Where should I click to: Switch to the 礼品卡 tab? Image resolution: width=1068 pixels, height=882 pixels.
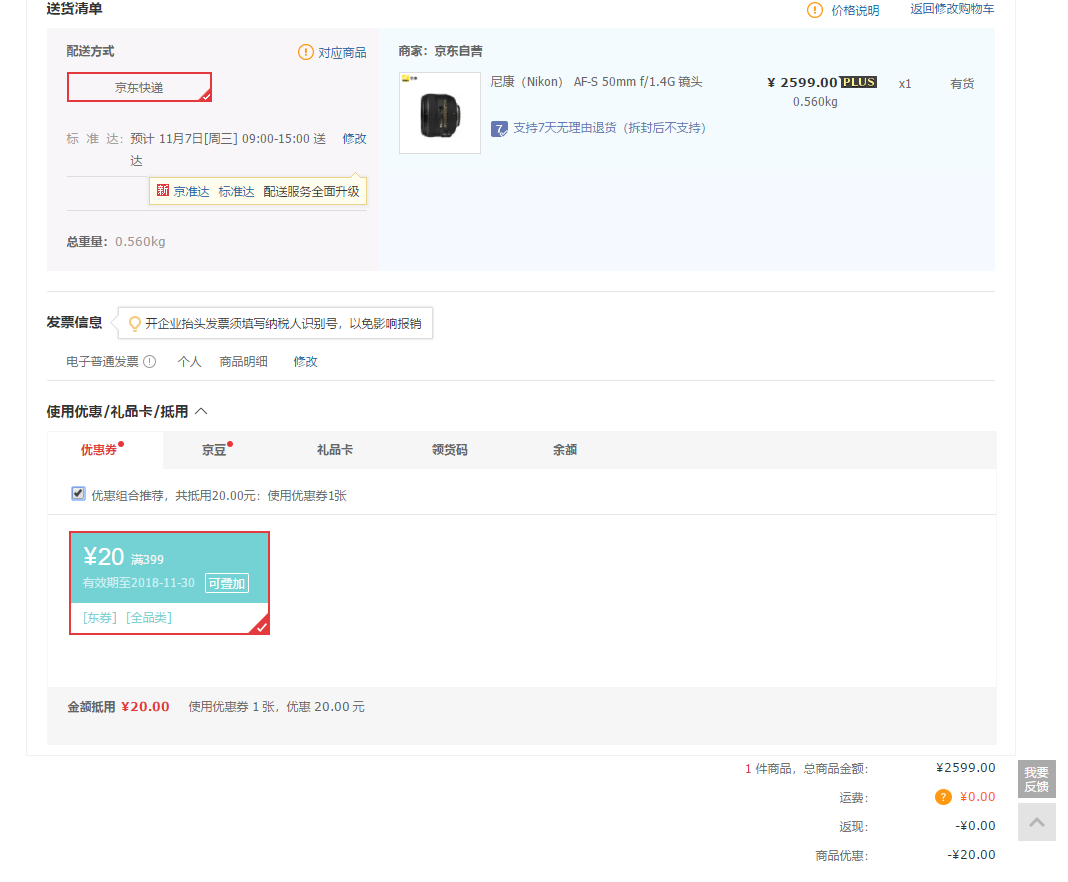pos(334,450)
